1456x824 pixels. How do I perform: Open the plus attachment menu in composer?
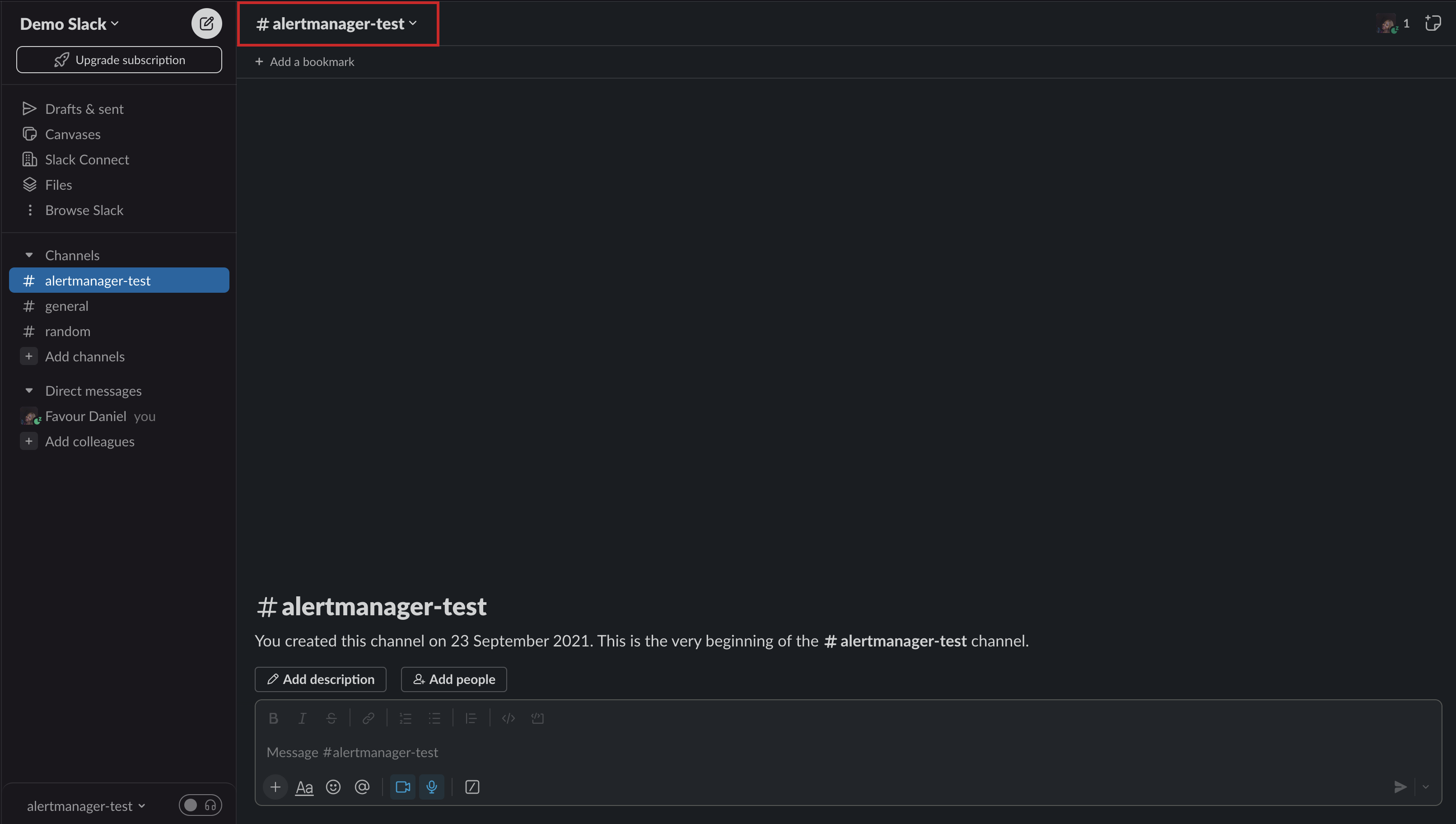click(x=275, y=787)
